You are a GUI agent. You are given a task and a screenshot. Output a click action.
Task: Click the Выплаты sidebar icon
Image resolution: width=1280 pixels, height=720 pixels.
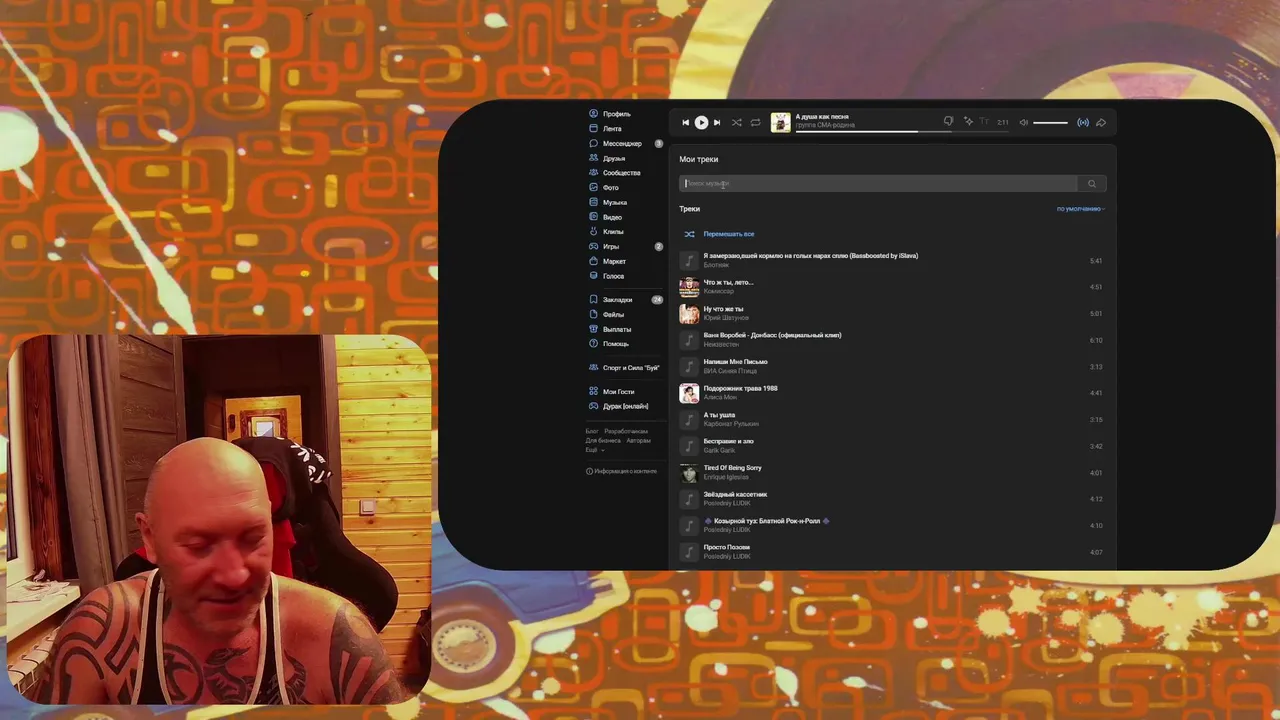pyautogui.click(x=593, y=329)
